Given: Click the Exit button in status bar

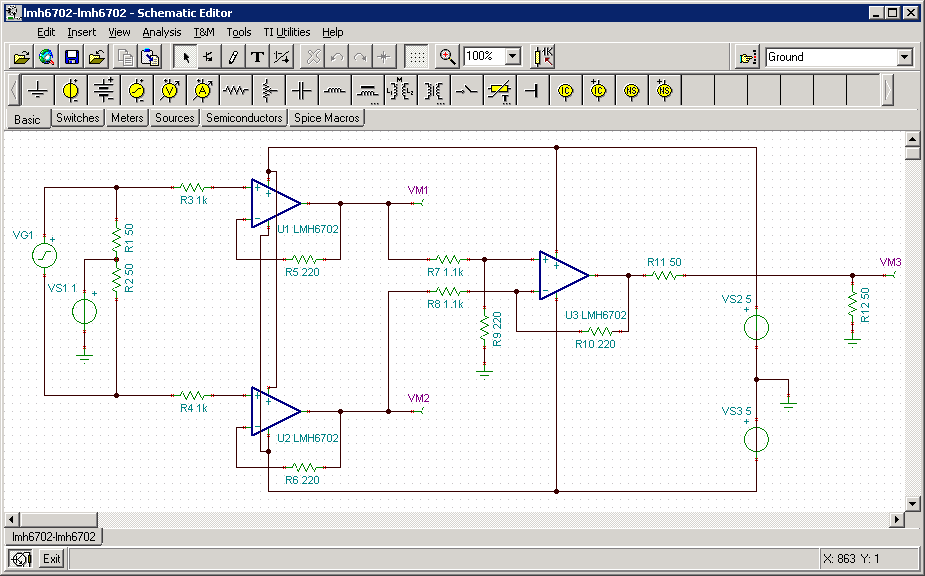Looking at the screenshot, I should point(51,558).
